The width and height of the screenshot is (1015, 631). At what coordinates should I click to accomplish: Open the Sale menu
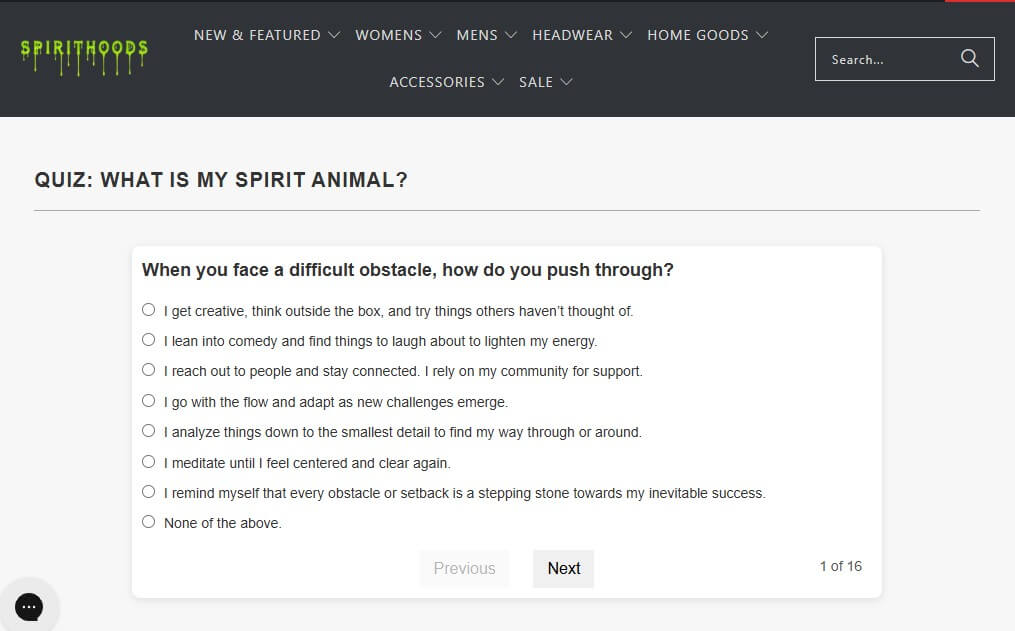pos(545,82)
